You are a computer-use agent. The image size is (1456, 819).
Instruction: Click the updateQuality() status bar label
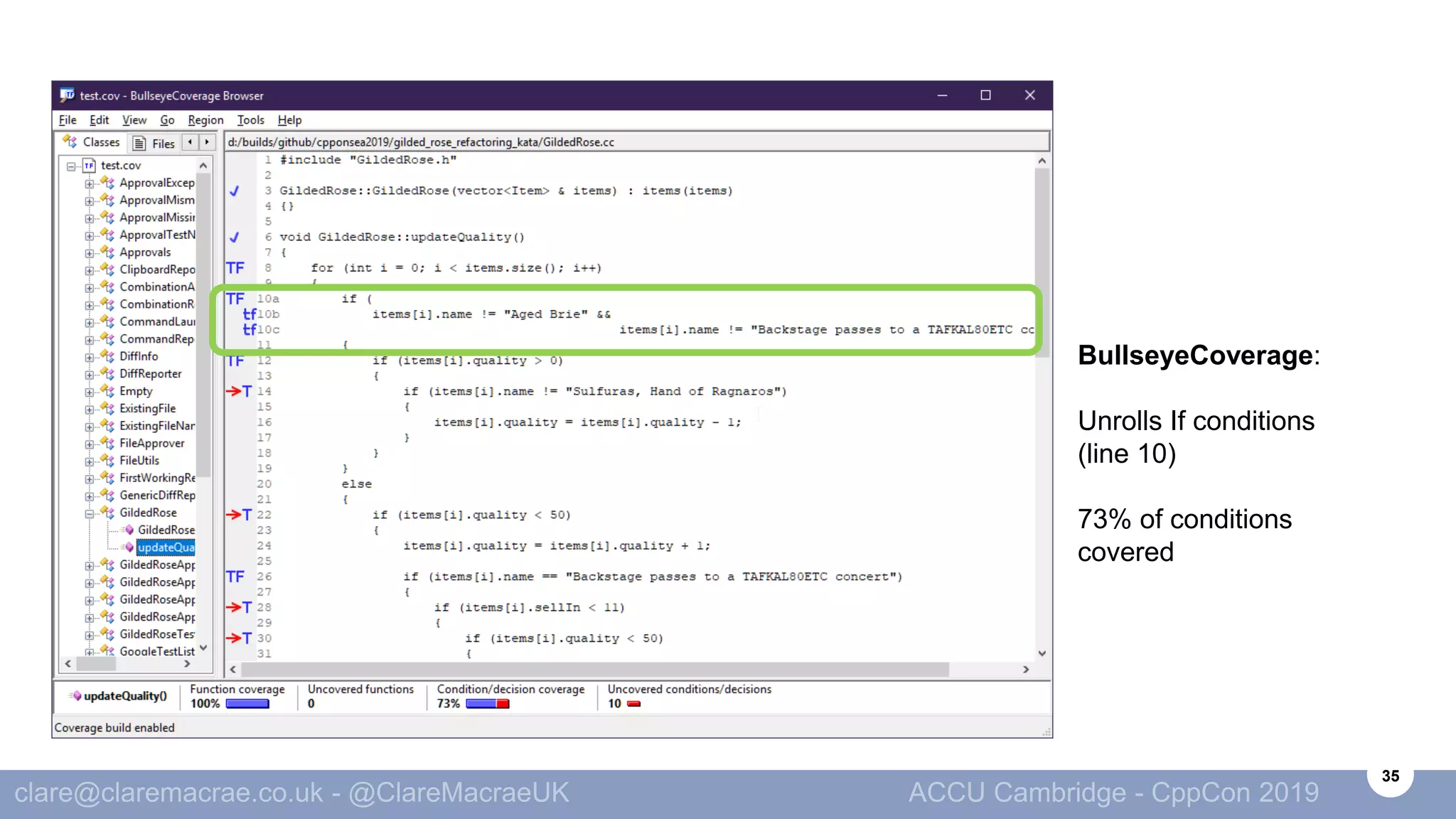point(125,696)
